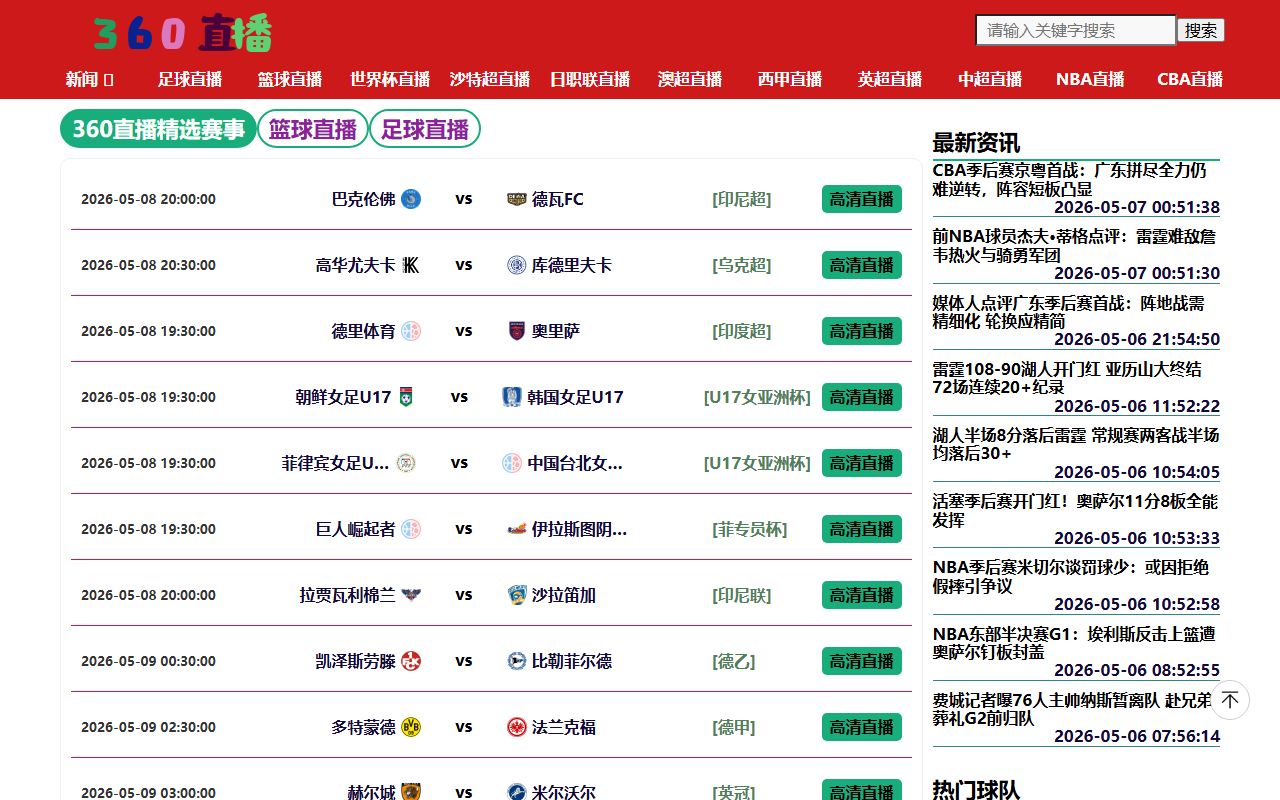
Task: Go to CBA直播 nav item
Action: pos(1190,79)
